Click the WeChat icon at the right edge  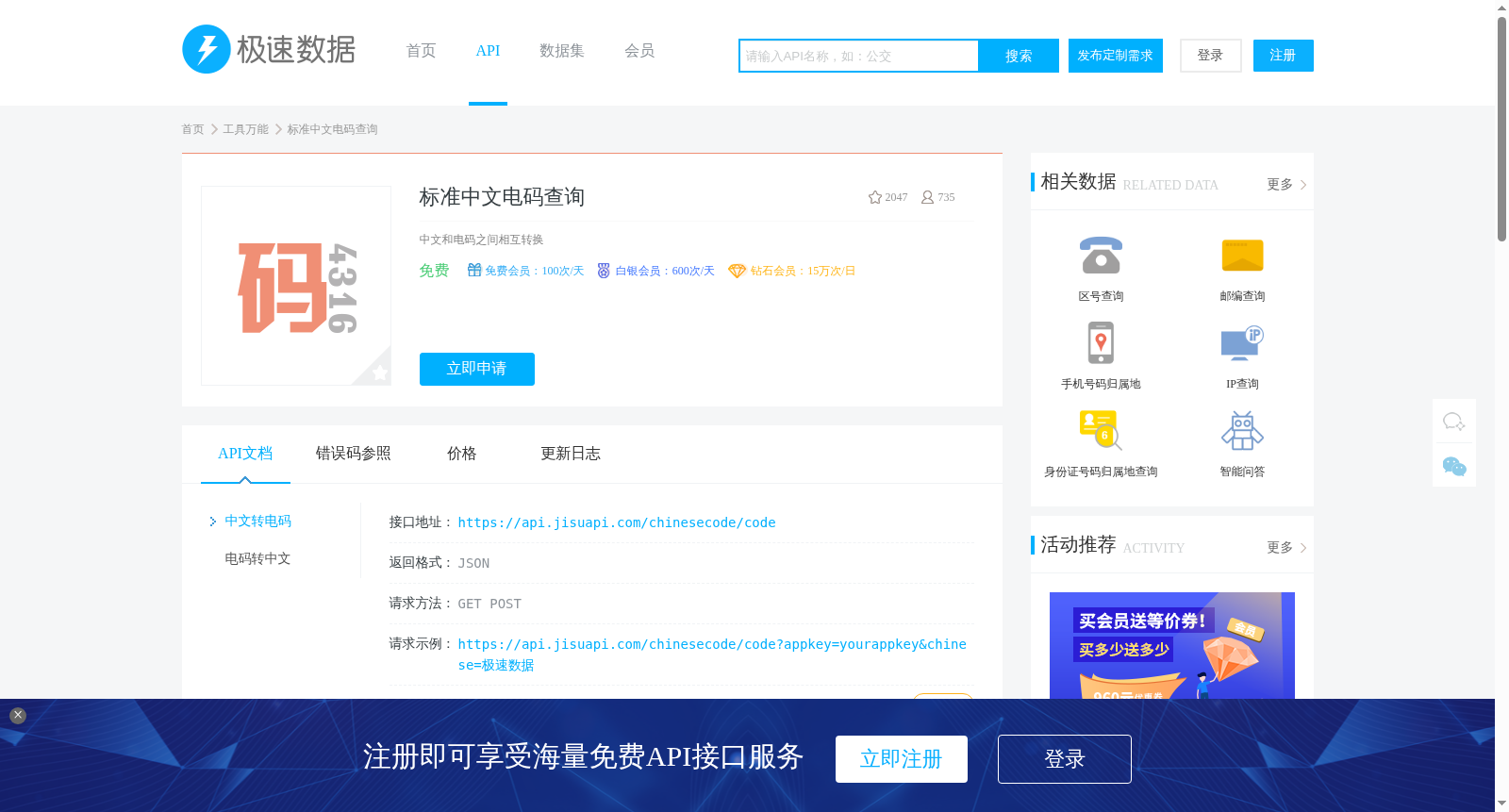coord(1454,466)
